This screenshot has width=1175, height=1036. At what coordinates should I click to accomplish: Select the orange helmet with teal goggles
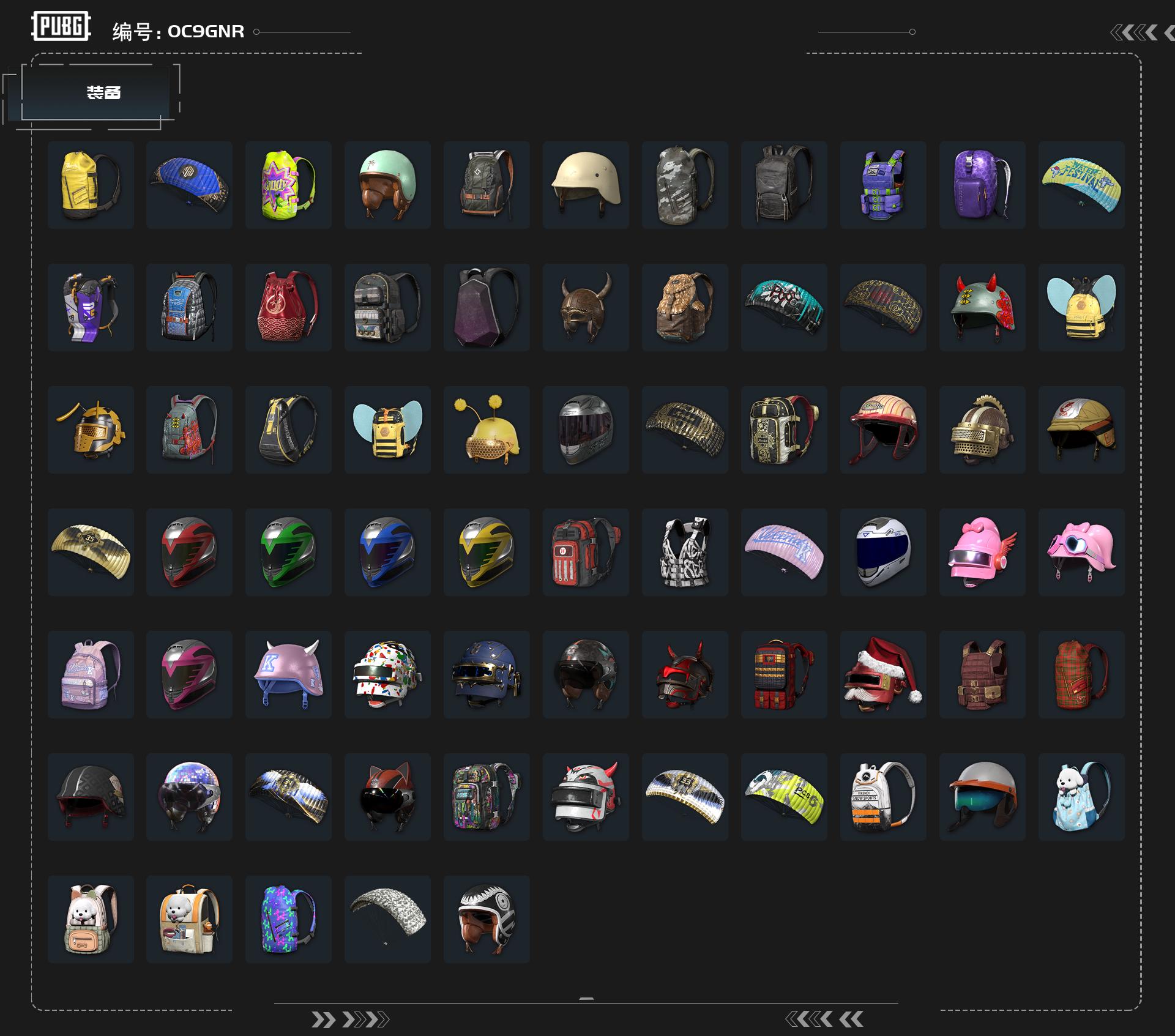[982, 797]
